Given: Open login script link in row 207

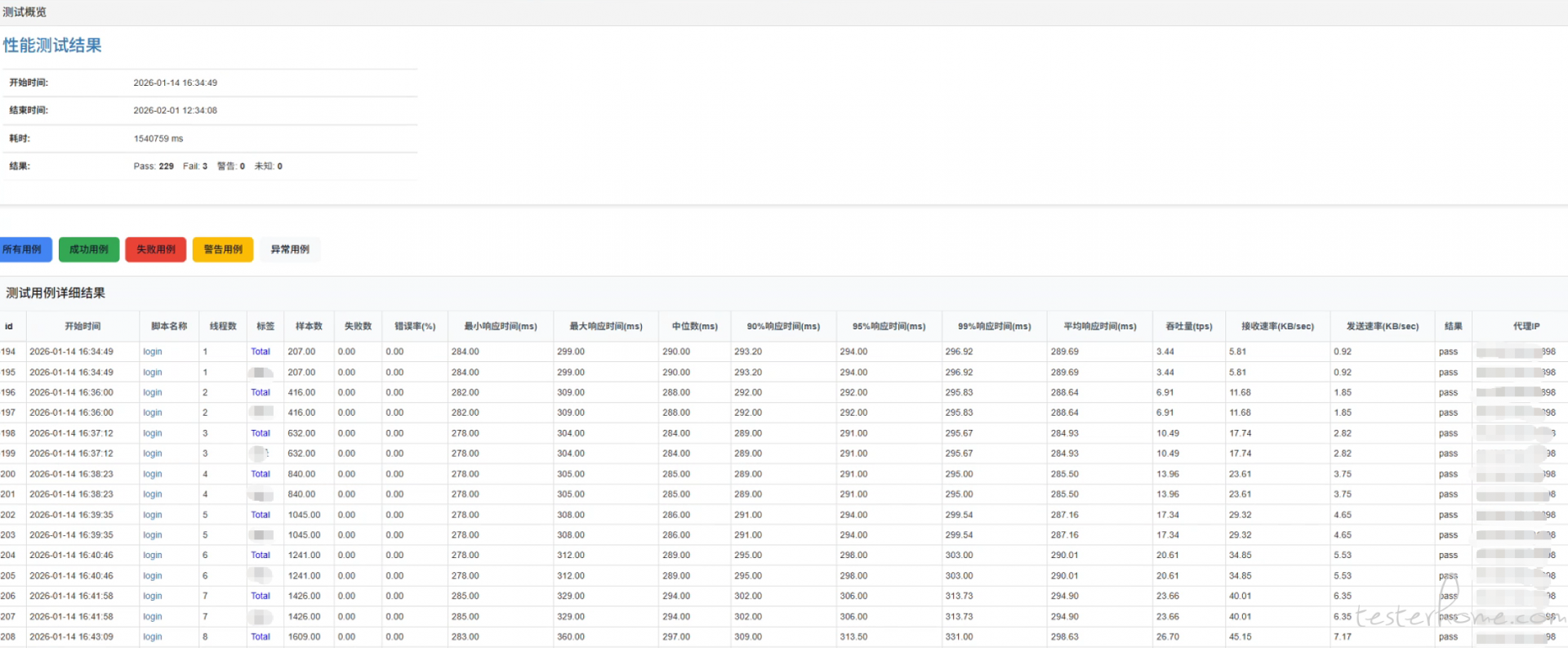Looking at the screenshot, I should coord(153,617).
